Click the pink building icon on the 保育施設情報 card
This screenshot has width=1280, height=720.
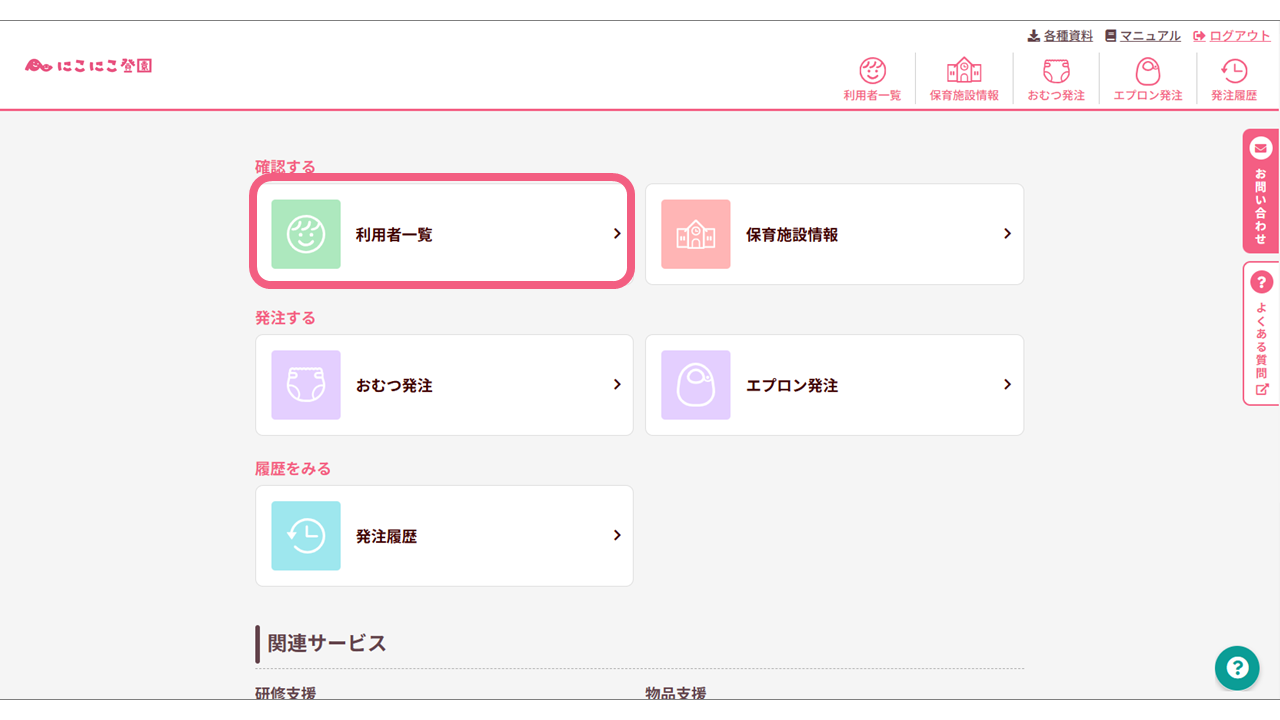[696, 233]
